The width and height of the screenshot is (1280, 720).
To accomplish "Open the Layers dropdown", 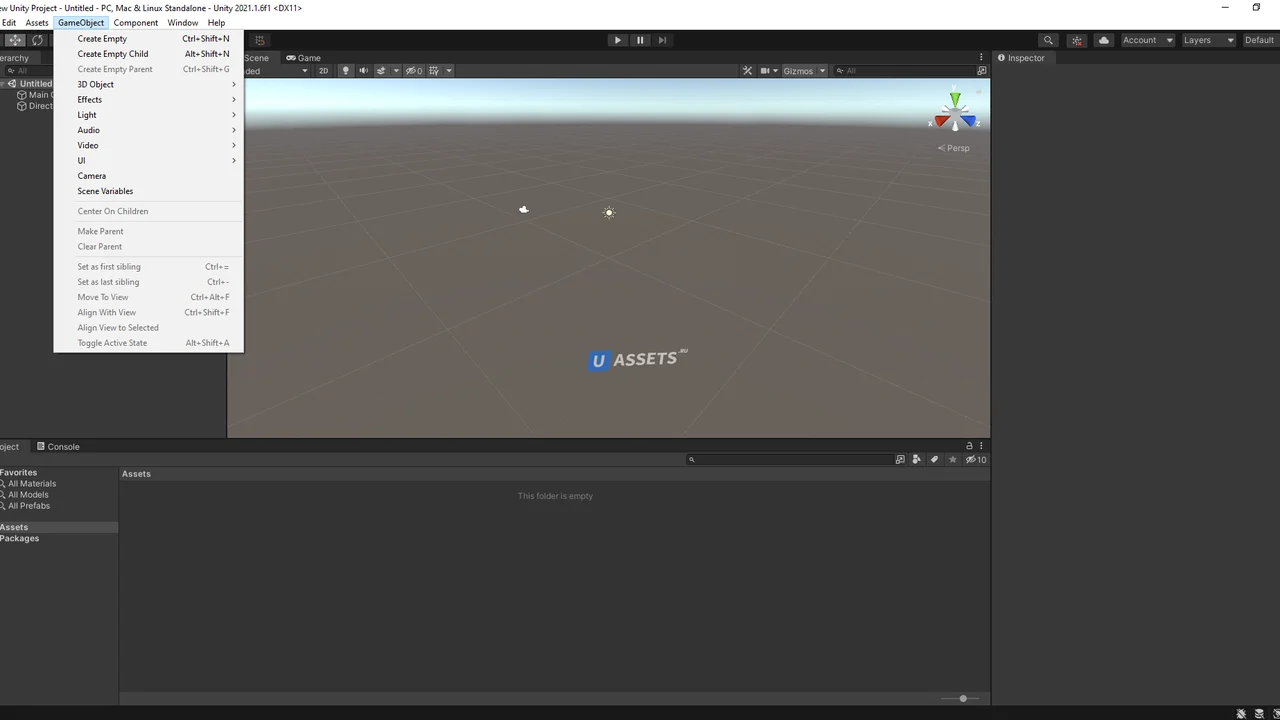I will pyautogui.click(x=1208, y=40).
